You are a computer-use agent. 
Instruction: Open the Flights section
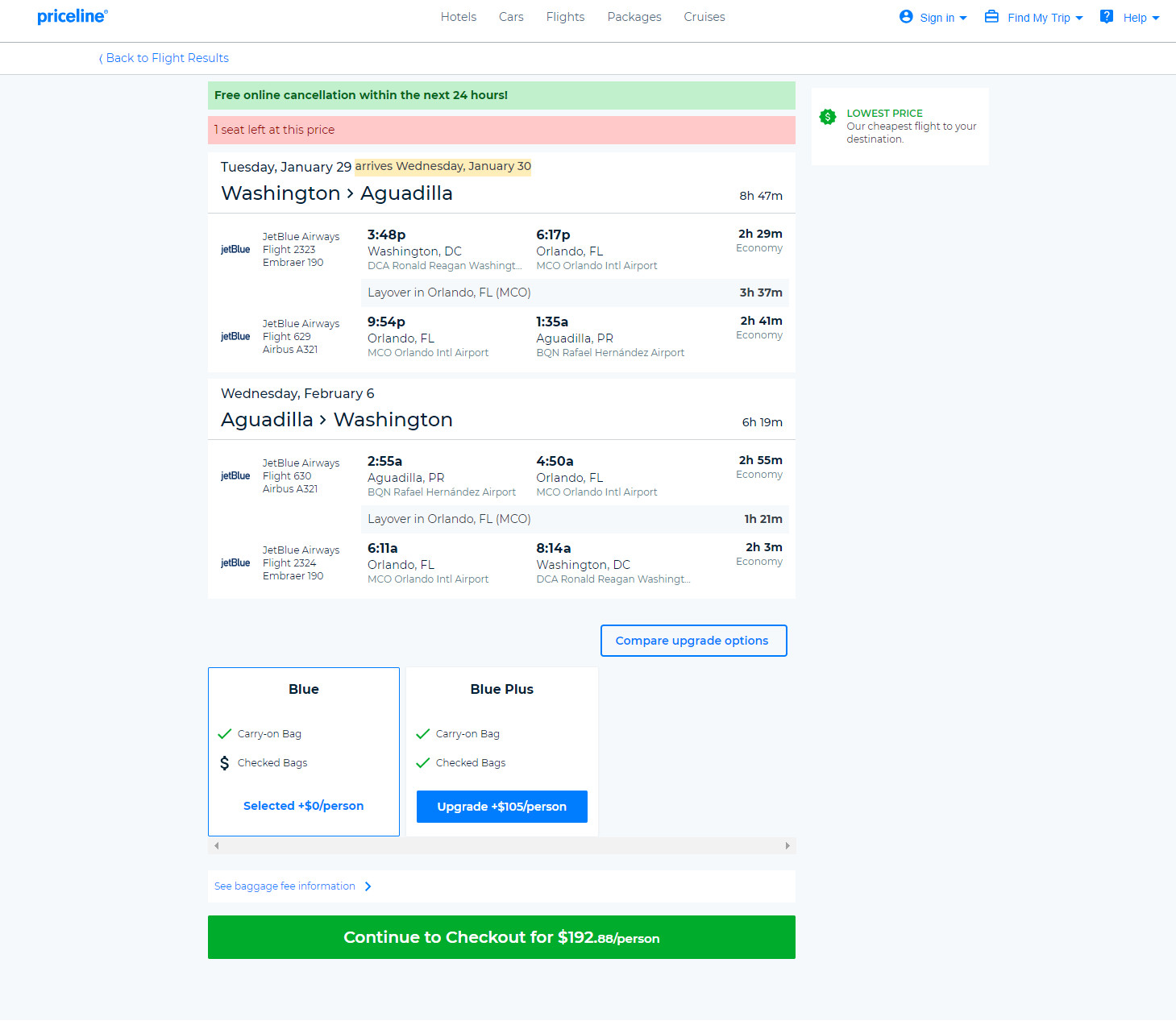(566, 17)
